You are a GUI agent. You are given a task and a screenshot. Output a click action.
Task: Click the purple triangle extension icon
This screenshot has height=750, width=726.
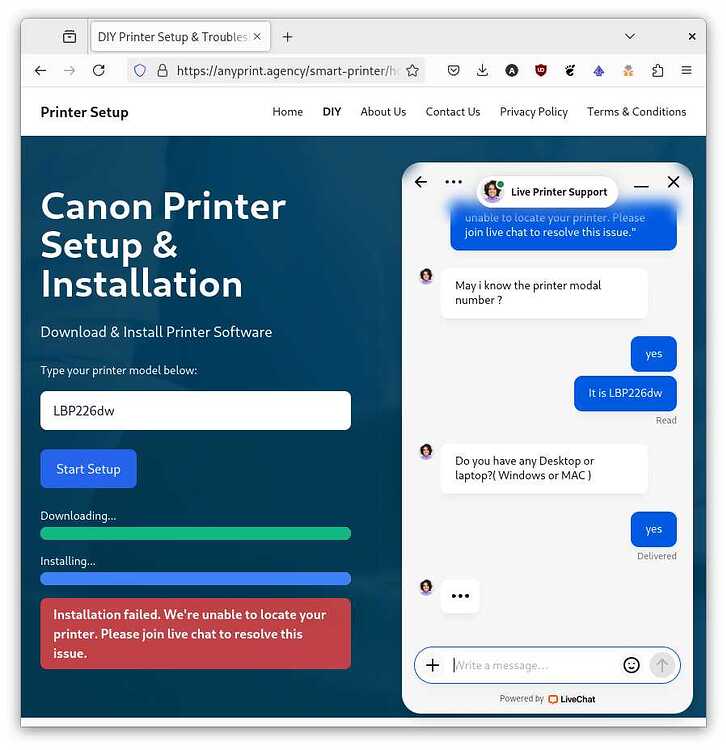click(599, 71)
